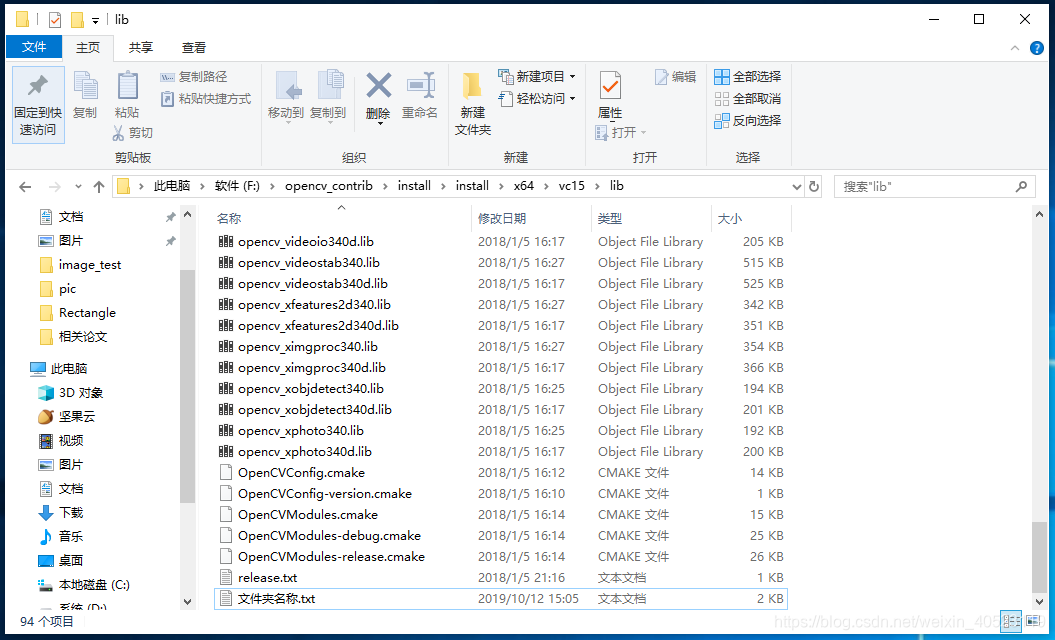Click opencv_contrib in address path

click(328, 186)
